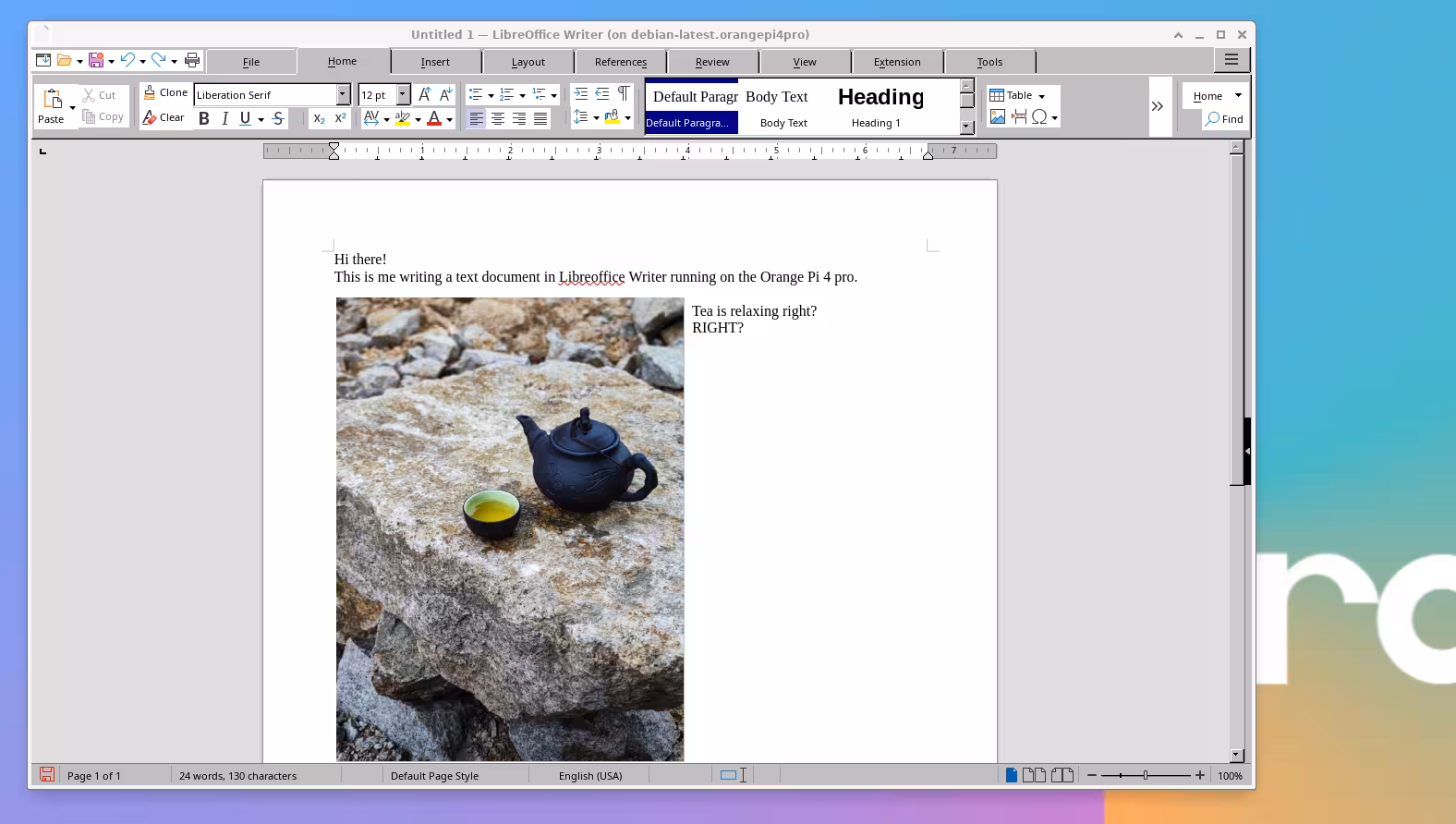1456x824 pixels.
Task: Click the Clone formatting paintbrush
Action: click(165, 92)
